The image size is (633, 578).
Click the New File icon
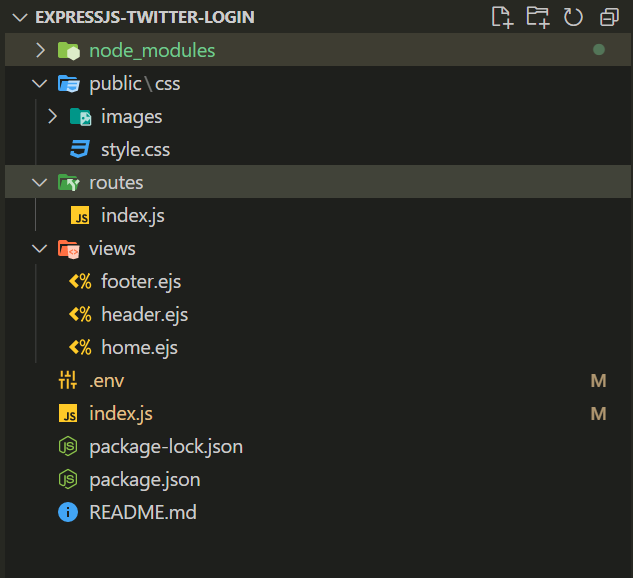click(x=503, y=17)
